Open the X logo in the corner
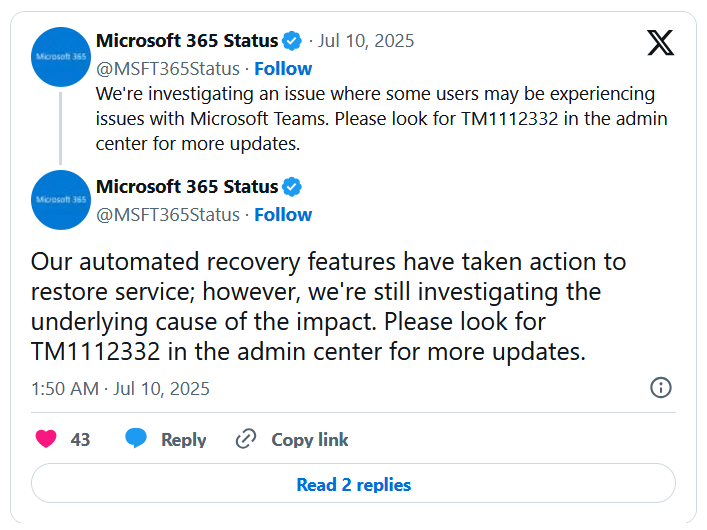 (661, 43)
